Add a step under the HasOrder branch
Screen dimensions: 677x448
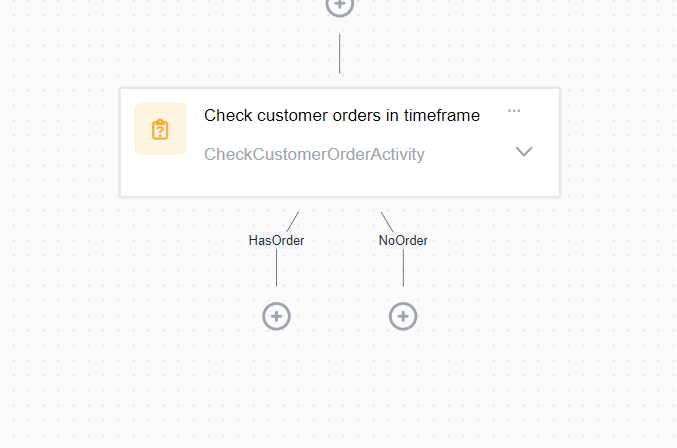276,316
